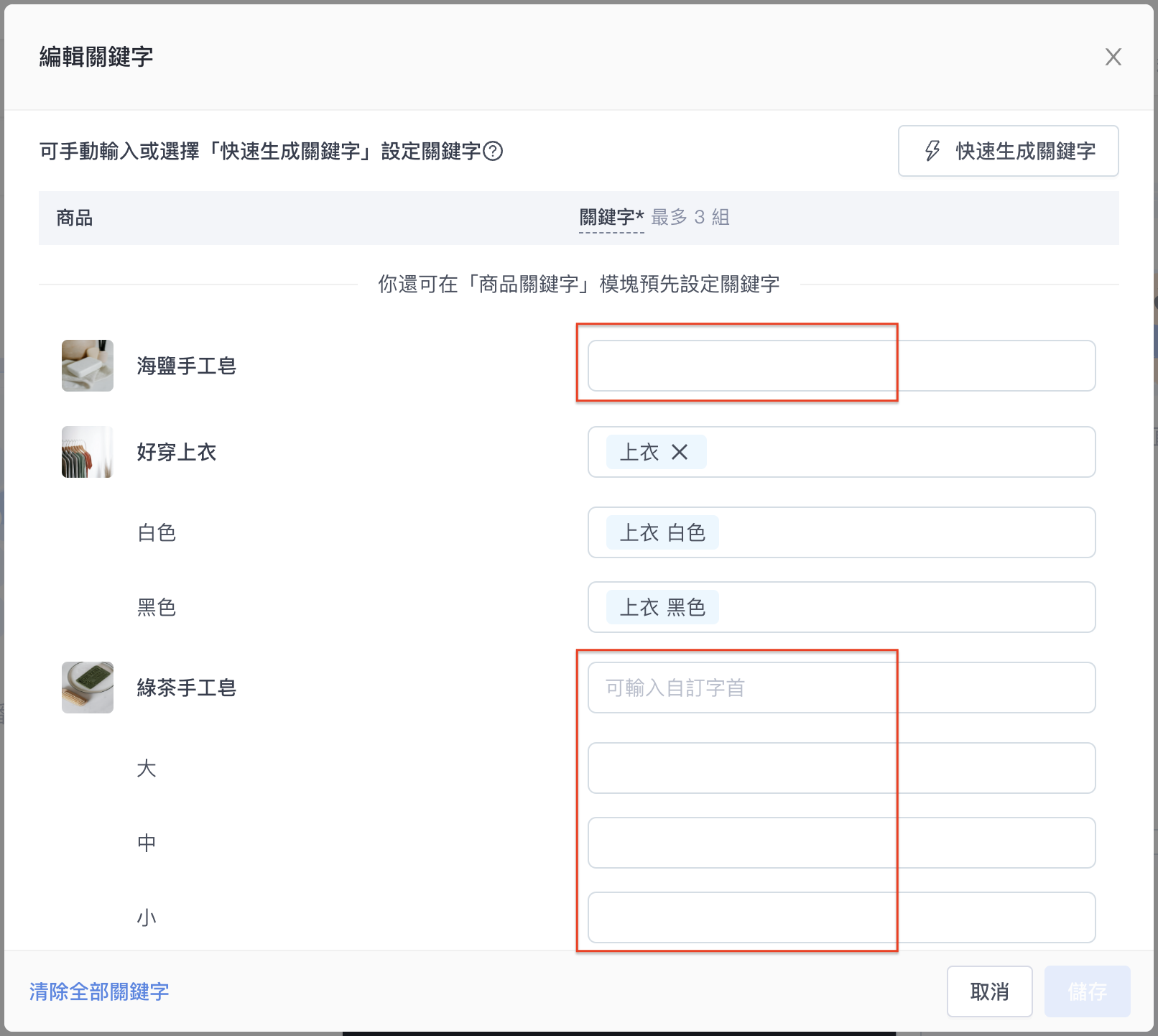Close the 編輯關鍵字 dialog with X
The image size is (1158, 1036).
(x=1113, y=57)
